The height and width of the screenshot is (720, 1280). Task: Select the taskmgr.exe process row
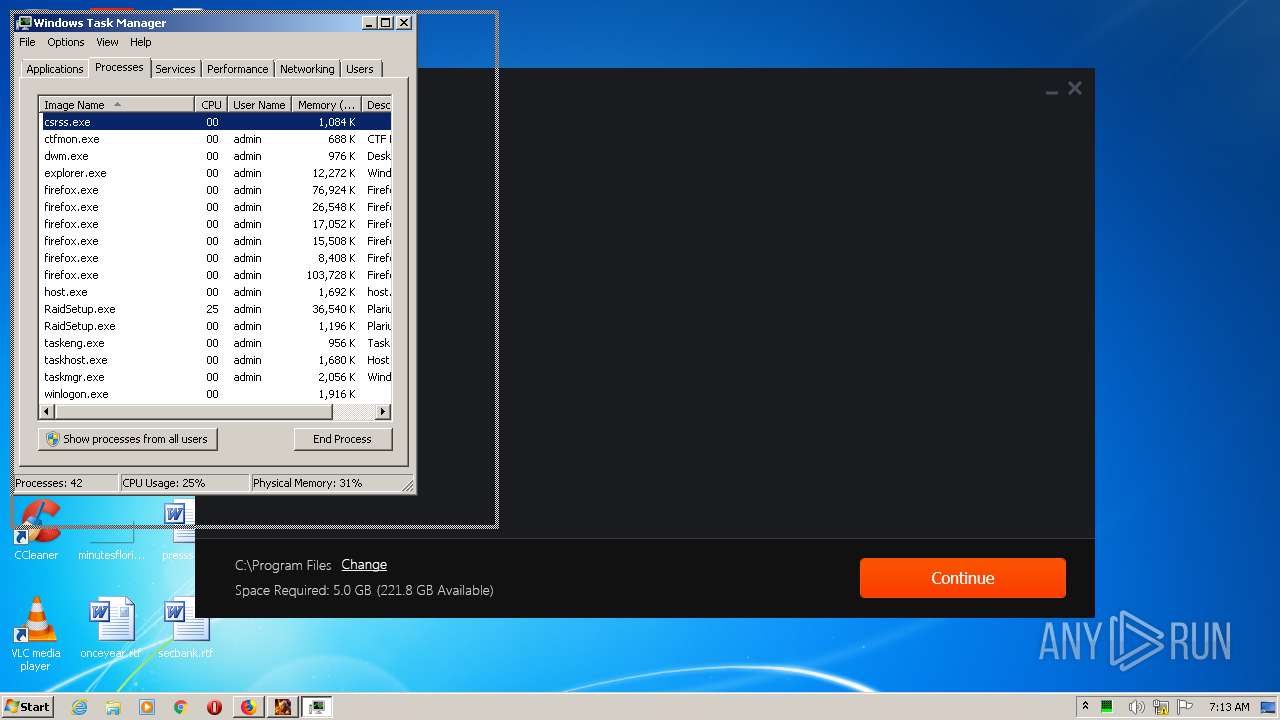215,377
